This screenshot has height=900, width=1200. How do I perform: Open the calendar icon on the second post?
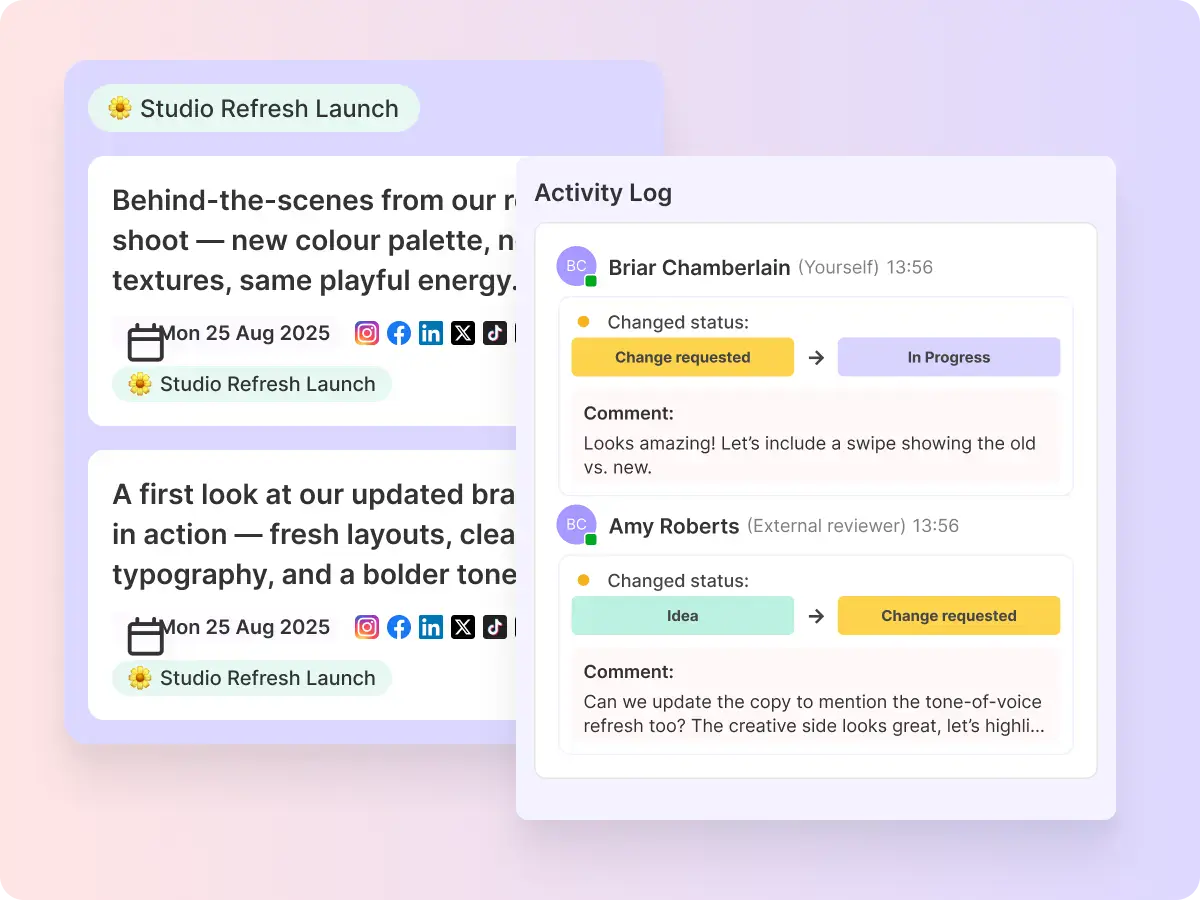(145, 637)
